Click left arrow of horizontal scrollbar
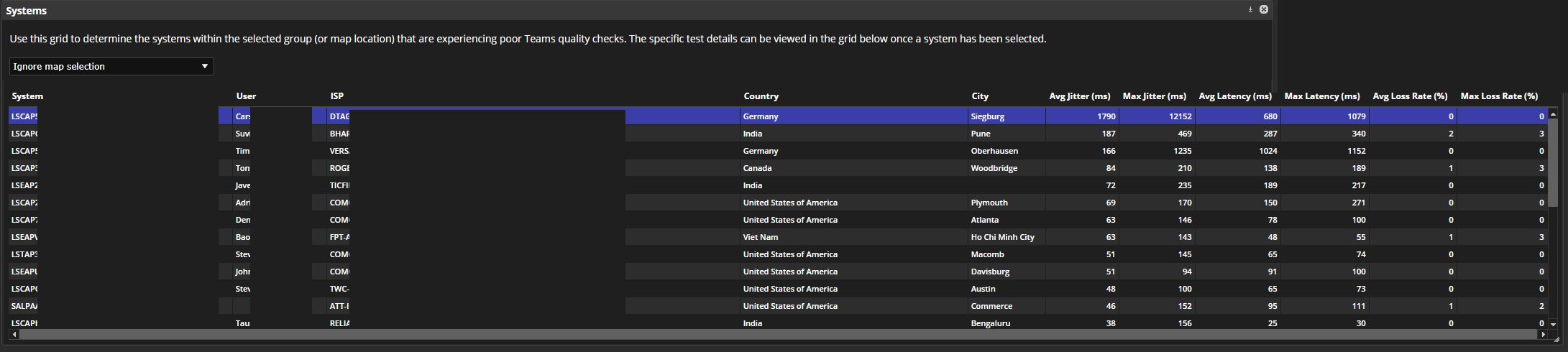 (14, 335)
